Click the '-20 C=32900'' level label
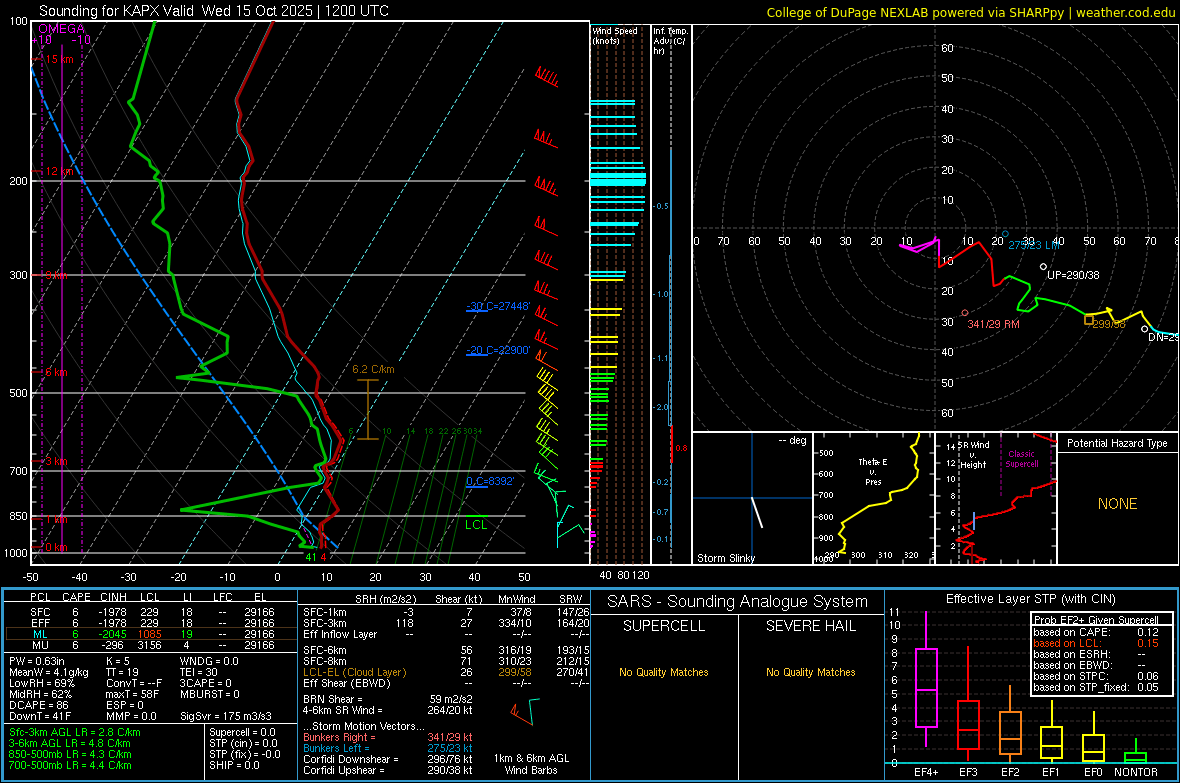Viewport: 1180px width, 783px height. click(498, 350)
